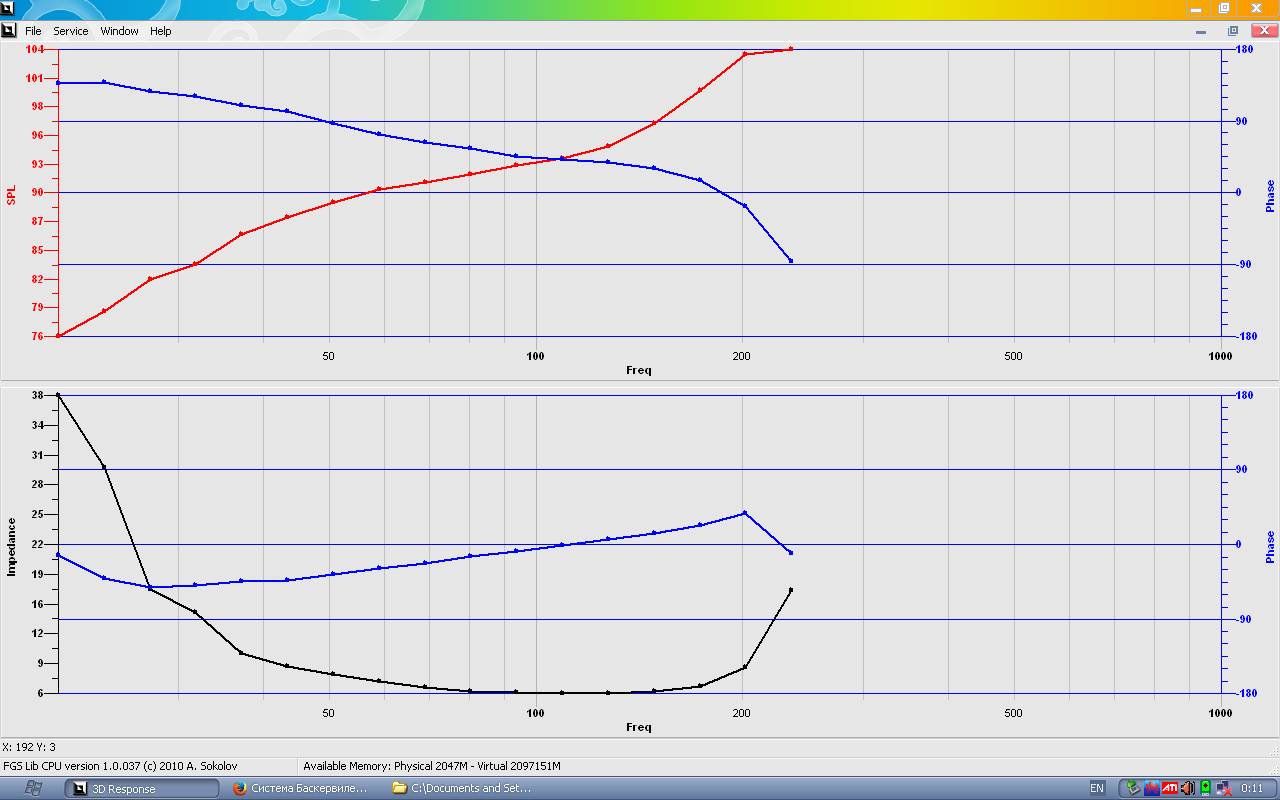Click the Freq label under the upper chart
The image size is (1280, 800).
tap(639, 371)
